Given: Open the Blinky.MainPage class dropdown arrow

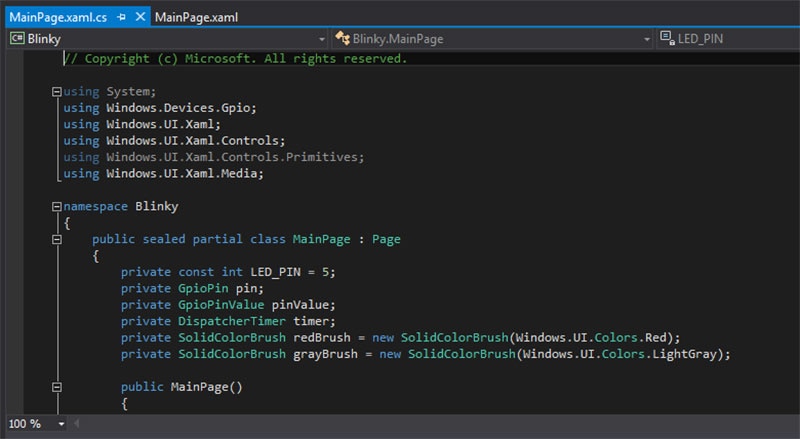Looking at the screenshot, I should point(645,39).
